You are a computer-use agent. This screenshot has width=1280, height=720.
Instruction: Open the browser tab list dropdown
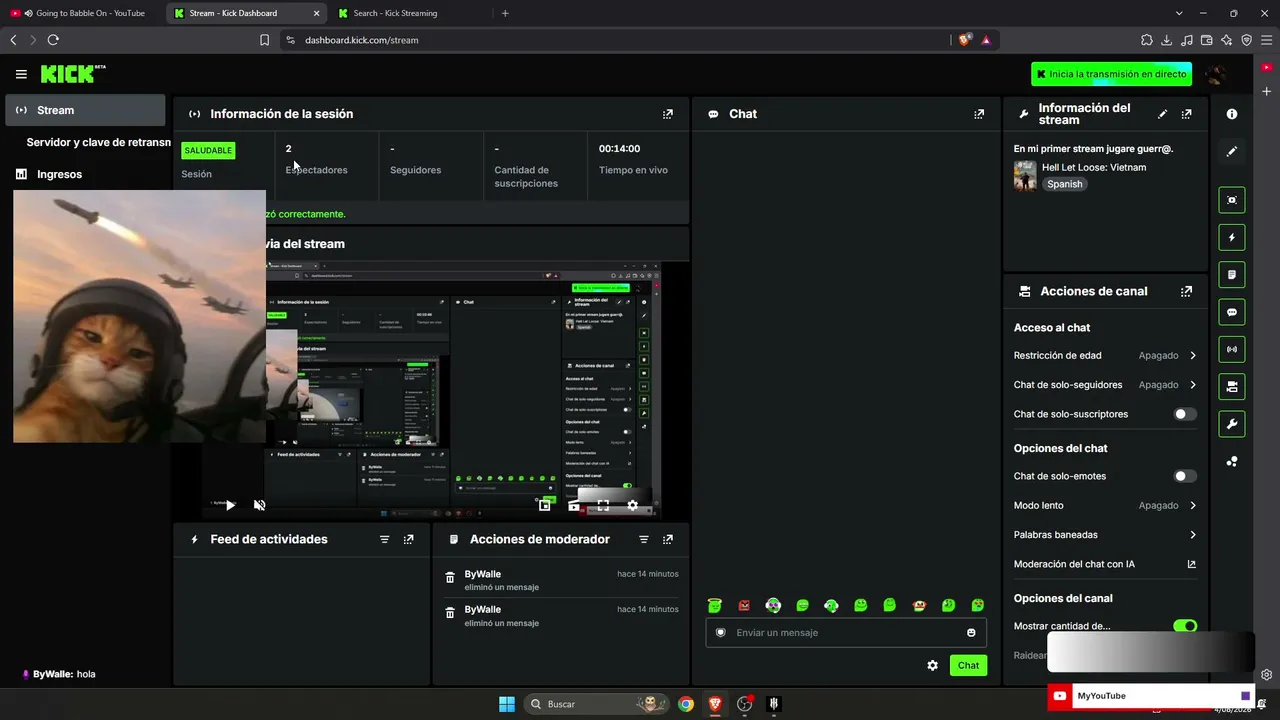(x=1179, y=13)
